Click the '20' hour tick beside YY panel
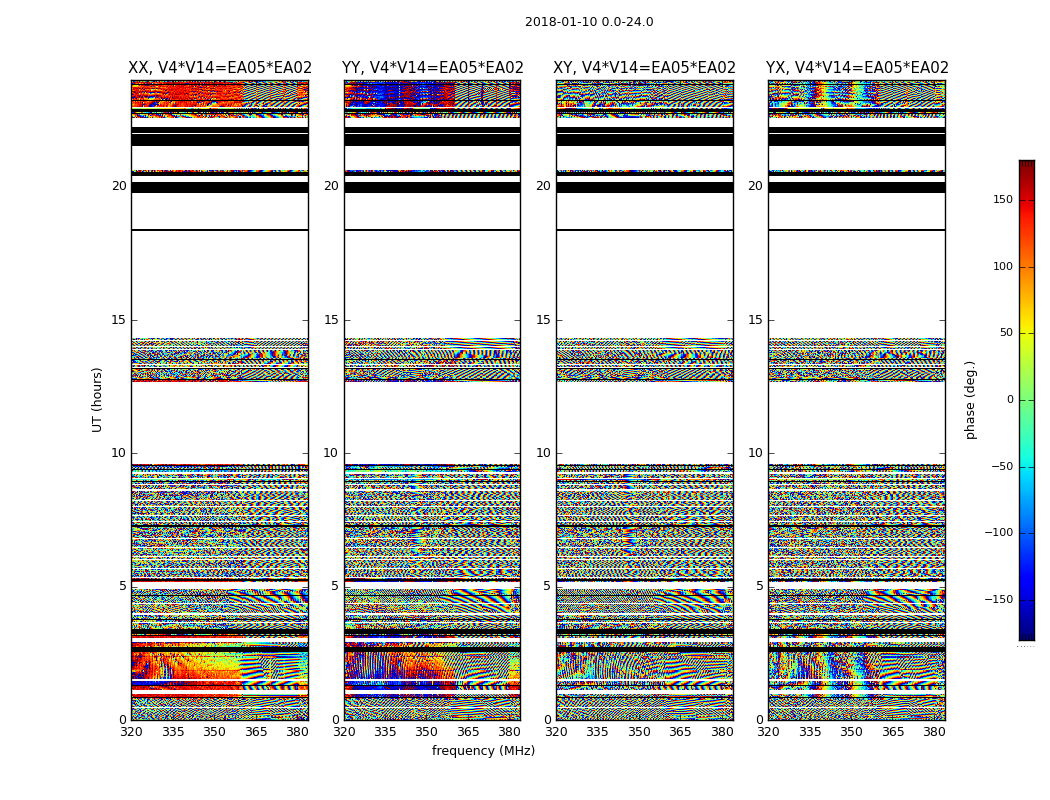The image size is (1050, 800). [x=331, y=186]
